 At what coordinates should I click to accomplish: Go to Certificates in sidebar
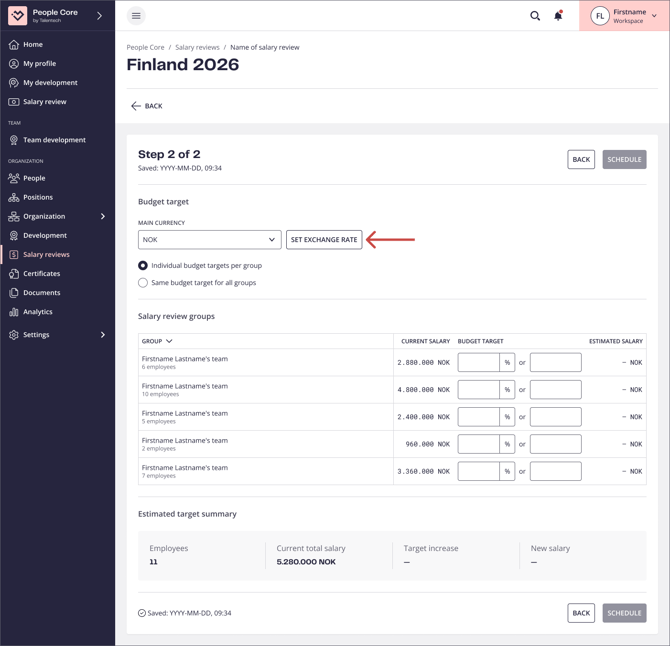pos(42,274)
